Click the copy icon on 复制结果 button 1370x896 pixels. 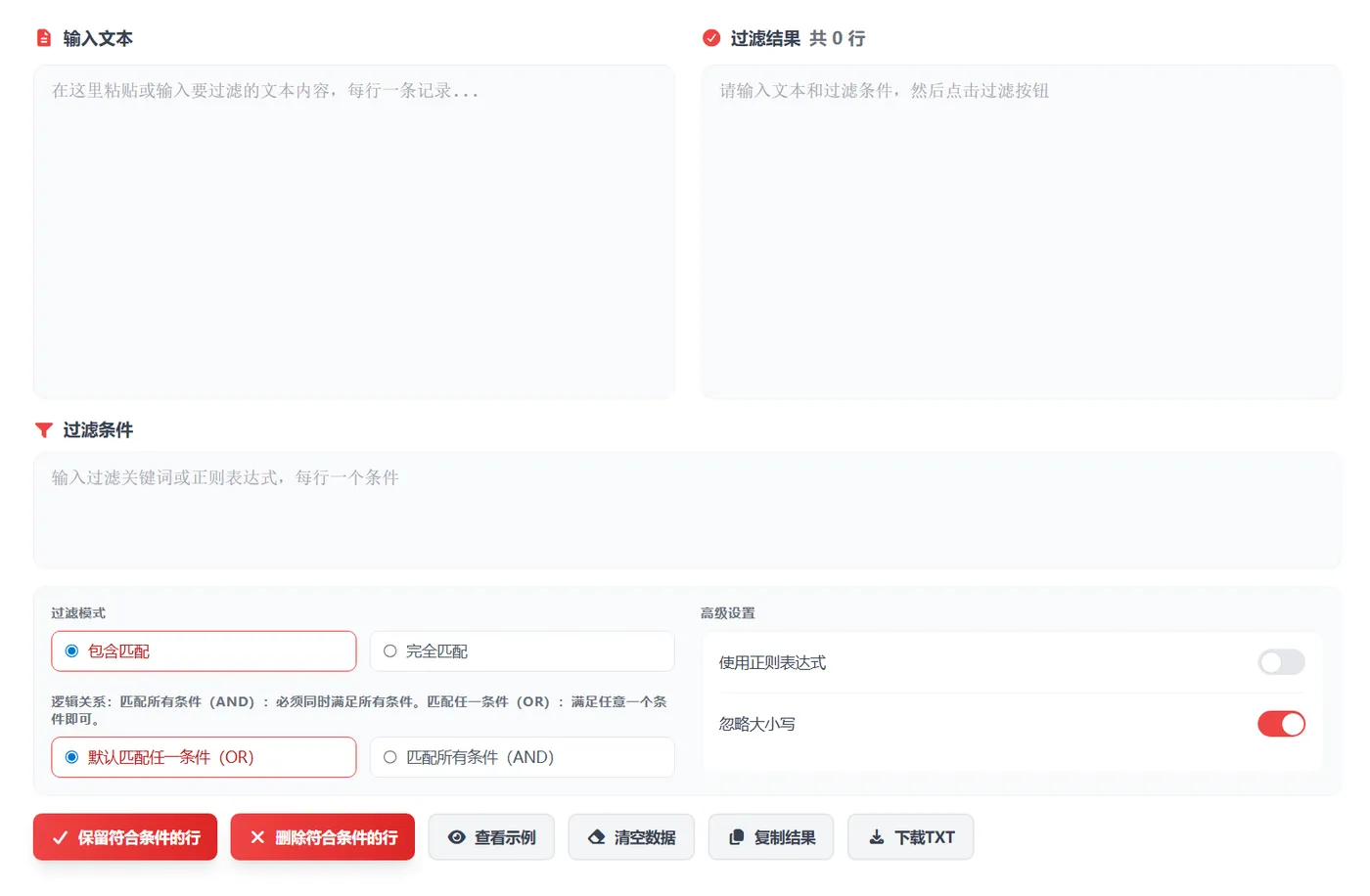(736, 836)
